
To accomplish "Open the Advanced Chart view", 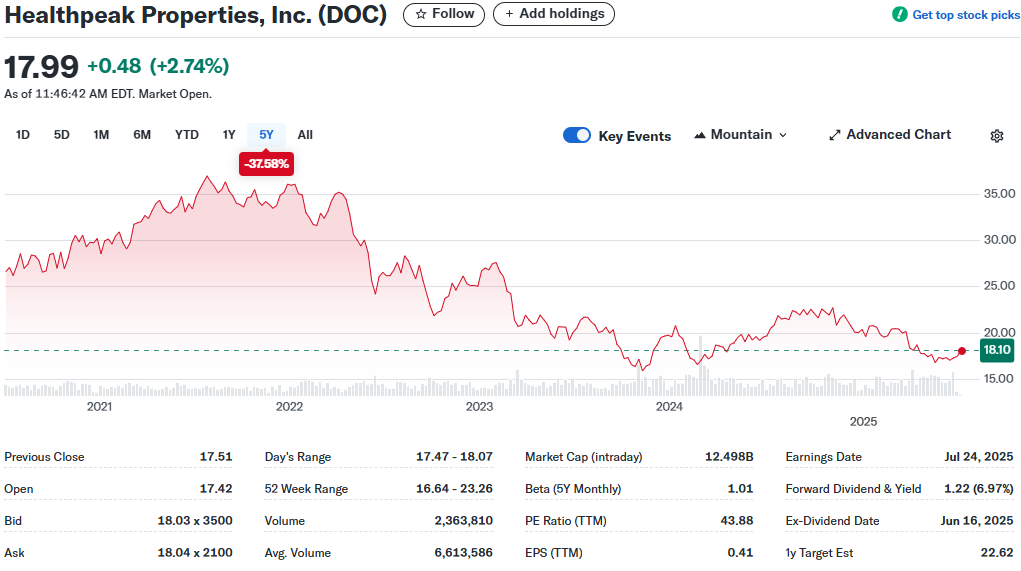I will 889,135.
